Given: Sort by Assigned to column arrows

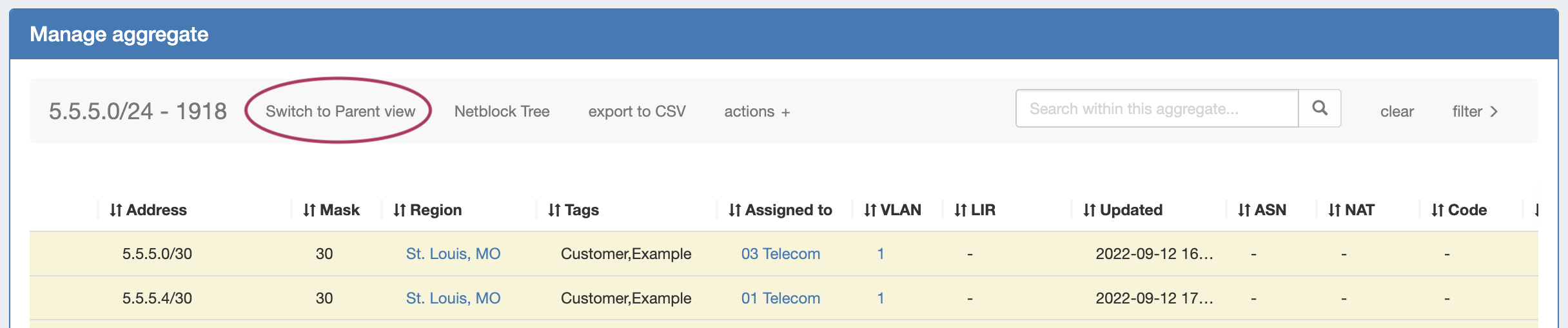Looking at the screenshot, I should (x=735, y=210).
